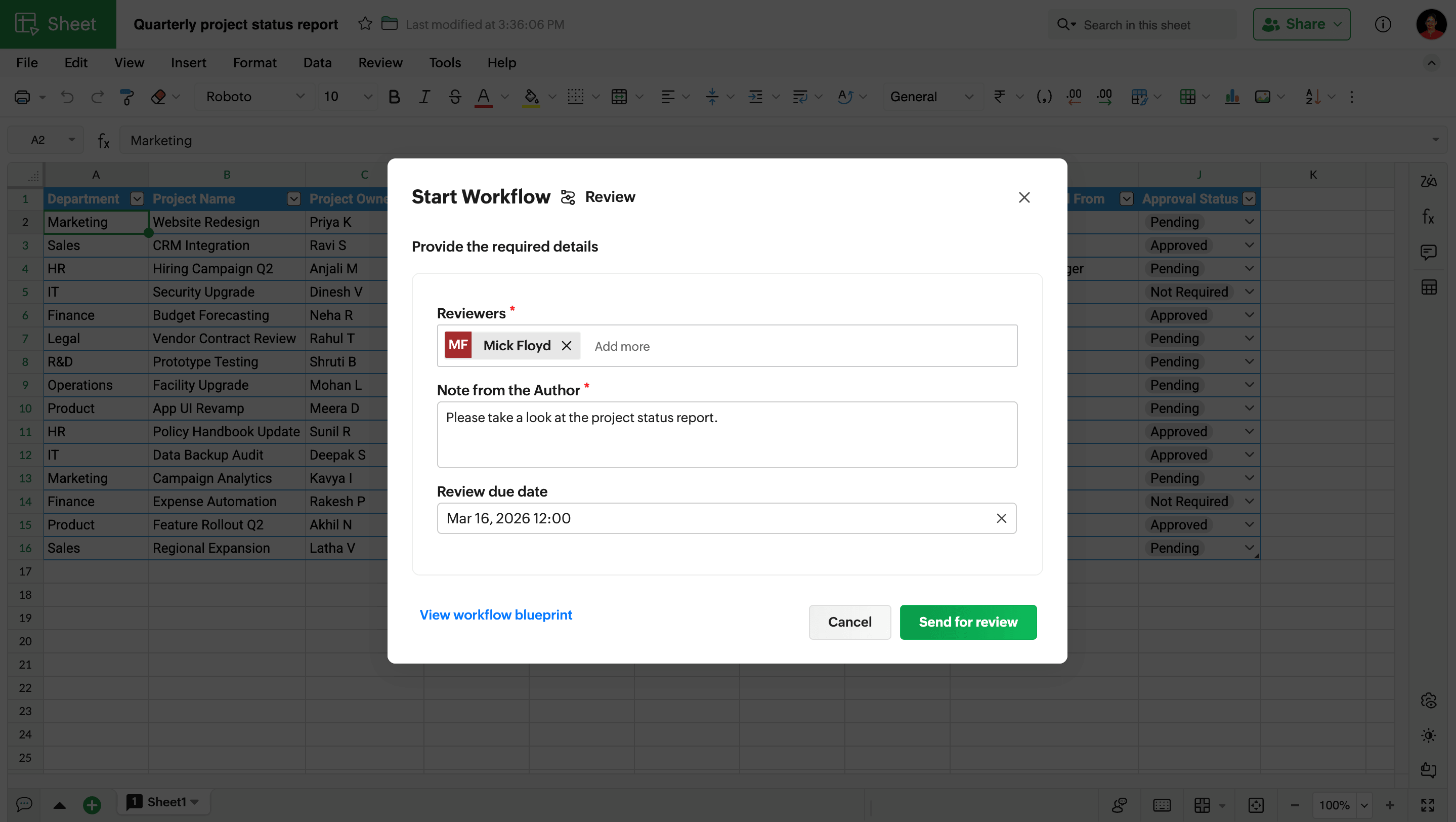Viewport: 1456px width, 822px height.
Task: Select the red font color swatch
Action: click(x=483, y=97)
